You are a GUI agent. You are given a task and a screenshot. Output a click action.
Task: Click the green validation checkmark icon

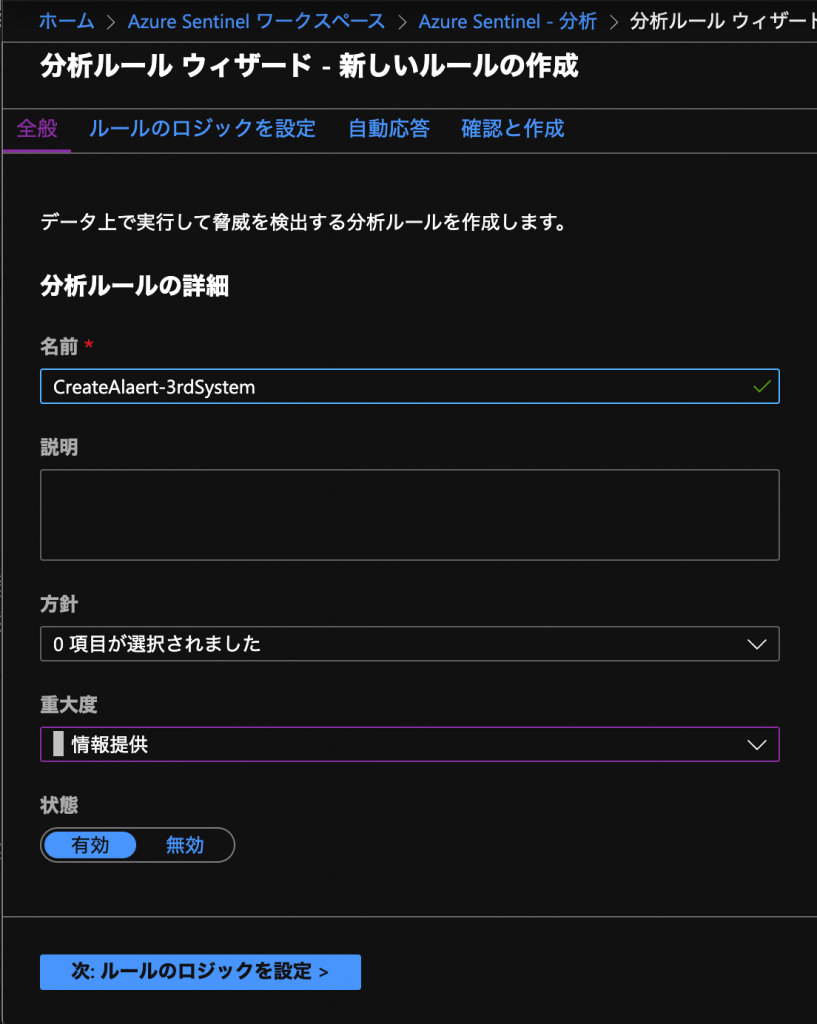click(x=761, y=387)
